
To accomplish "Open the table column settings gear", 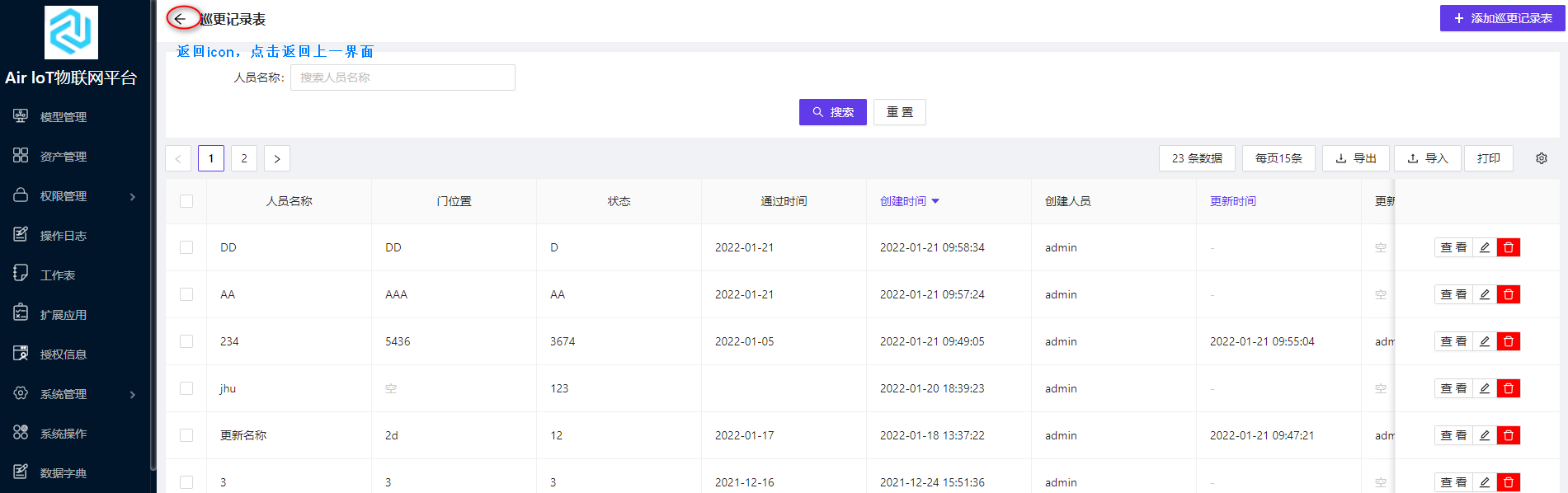I will 1542,158.
